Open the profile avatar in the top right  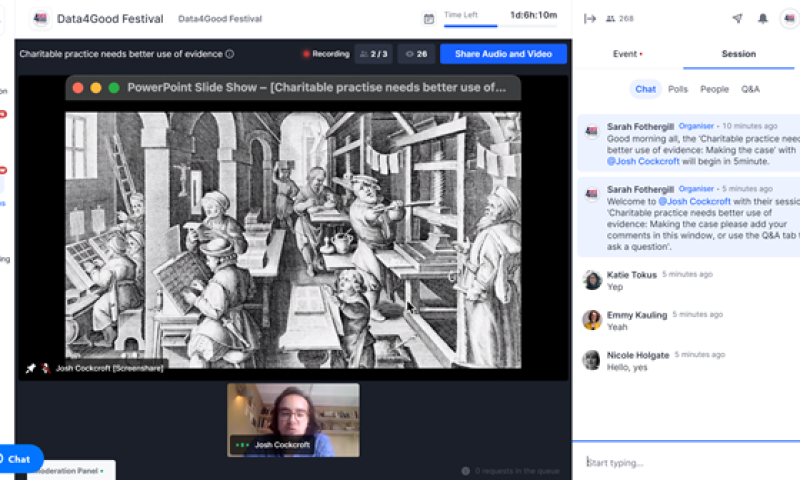point(789,18)
